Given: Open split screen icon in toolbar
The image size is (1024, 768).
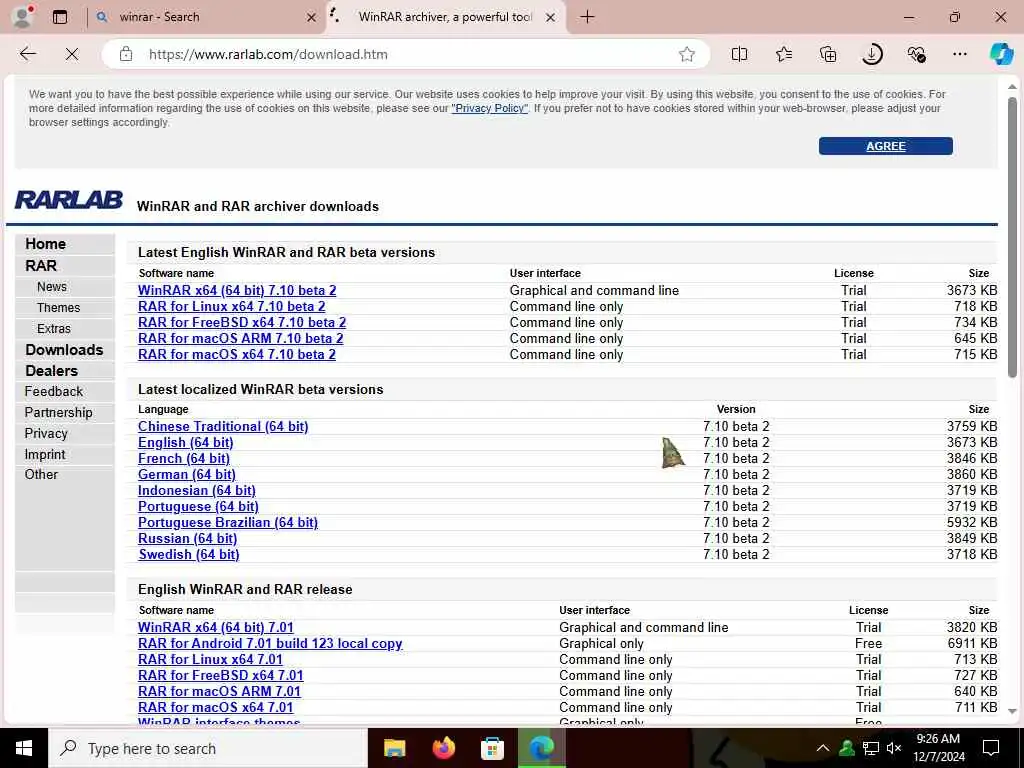Looking at the screenshot, I should point(739,54).
